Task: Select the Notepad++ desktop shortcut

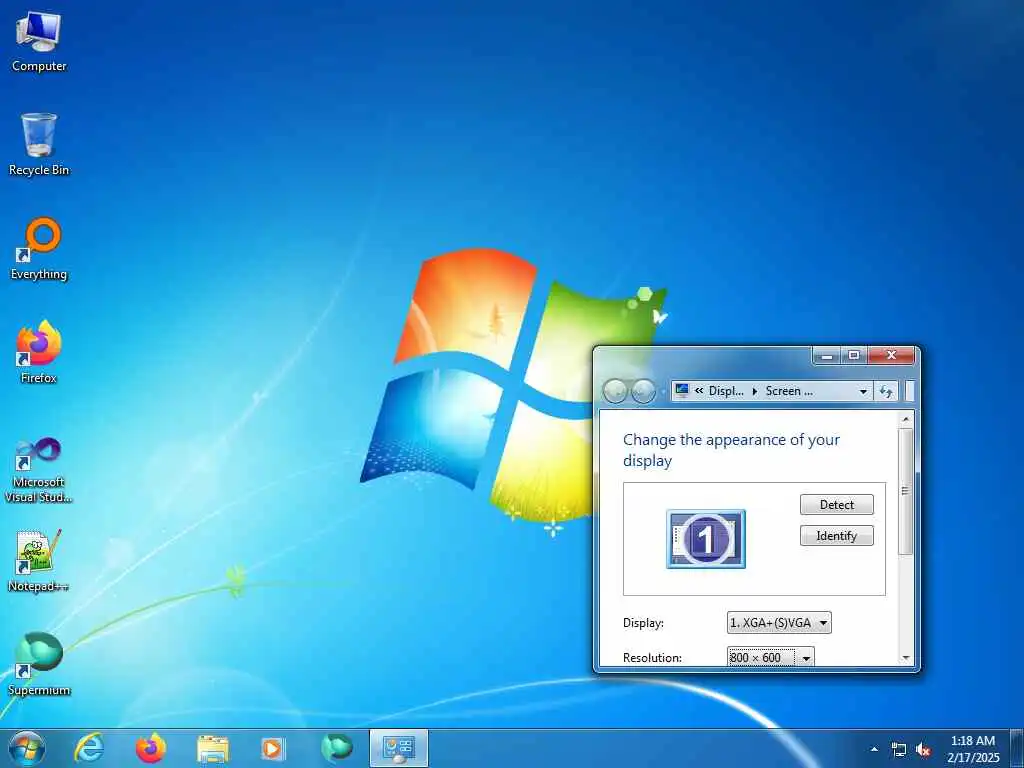Action: [x=39, y=560]
